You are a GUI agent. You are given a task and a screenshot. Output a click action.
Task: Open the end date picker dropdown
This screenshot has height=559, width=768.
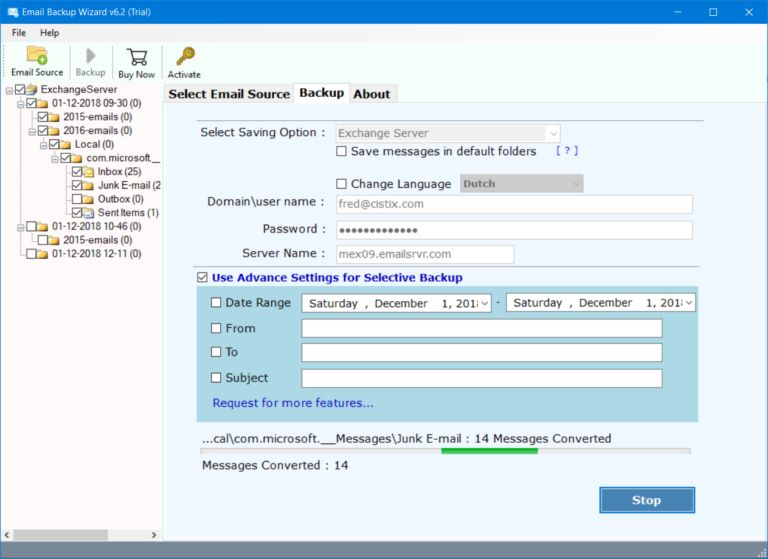click(689, 303)
